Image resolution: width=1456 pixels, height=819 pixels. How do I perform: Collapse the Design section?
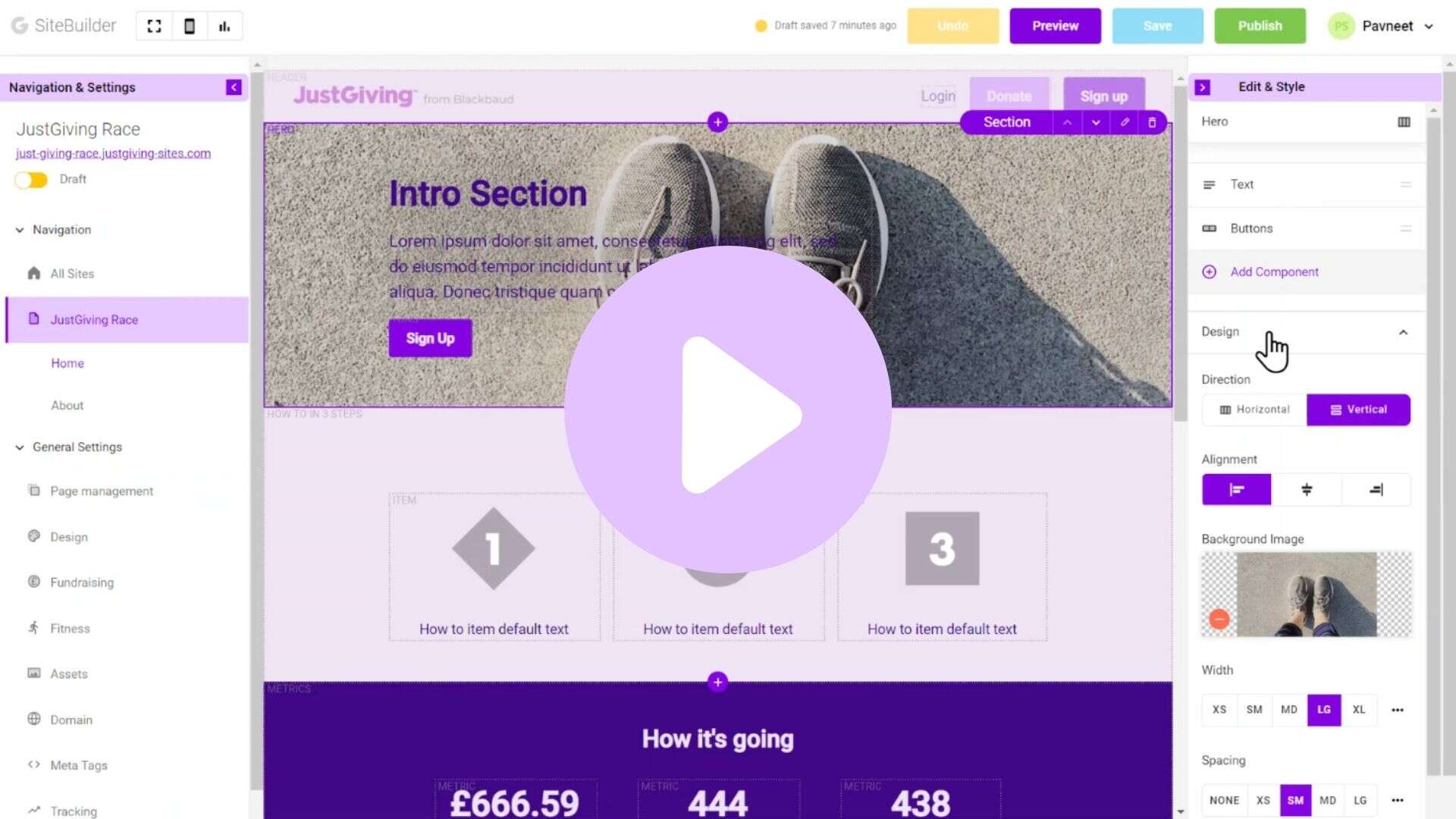(1403, 332)
